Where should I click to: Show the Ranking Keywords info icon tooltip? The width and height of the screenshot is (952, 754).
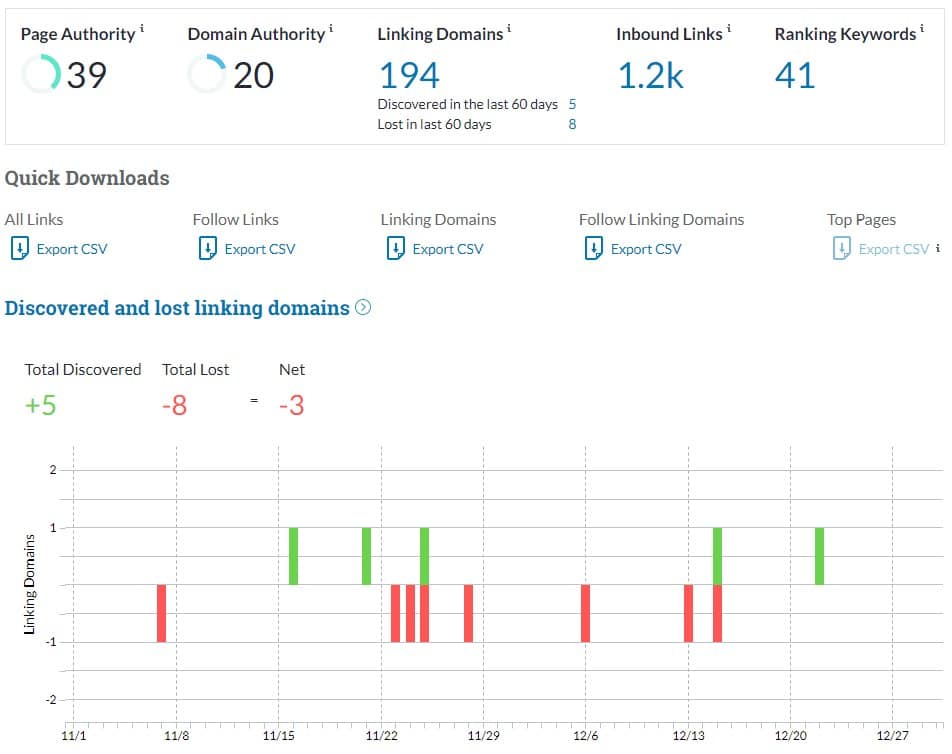coord(922,28)
